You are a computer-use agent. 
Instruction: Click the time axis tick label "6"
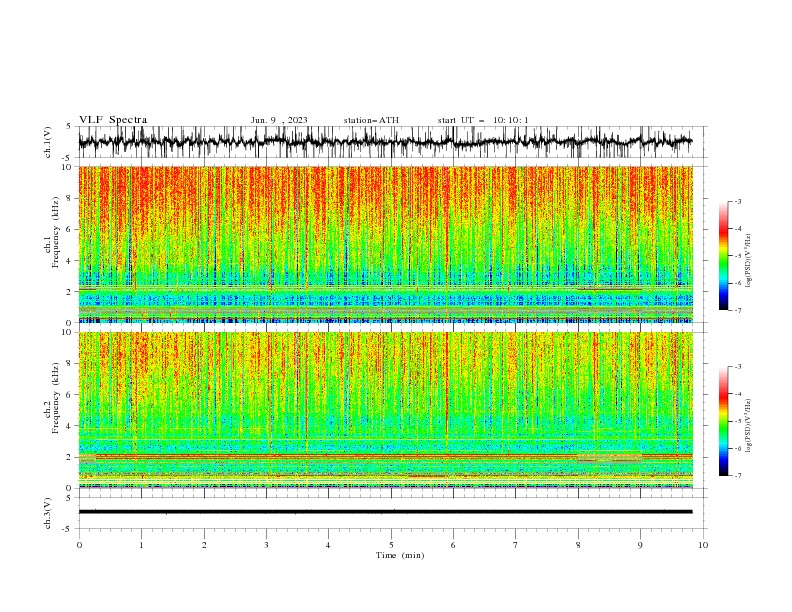(x=453, y=545)
